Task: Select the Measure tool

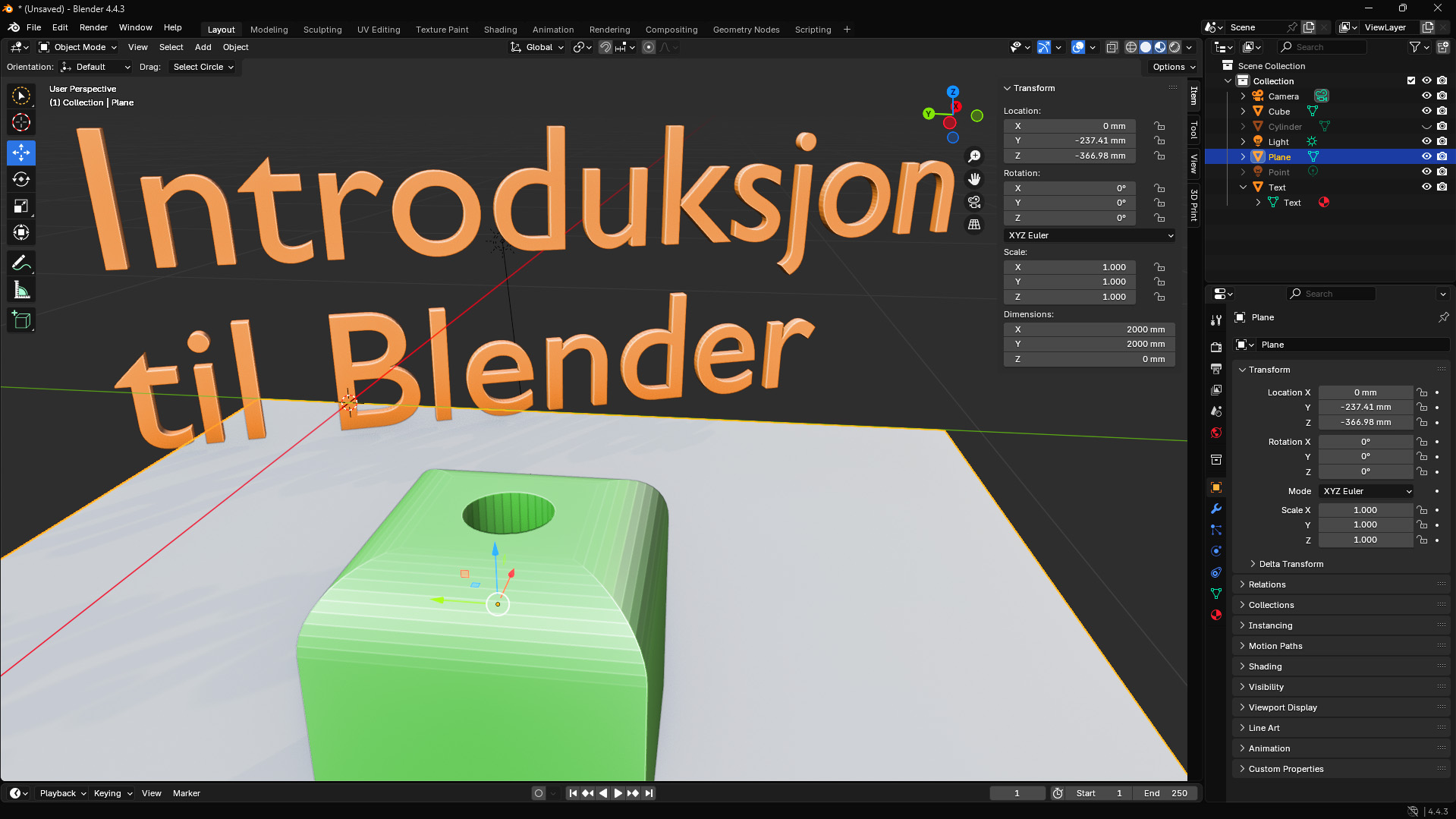Action: click(21, 290)
